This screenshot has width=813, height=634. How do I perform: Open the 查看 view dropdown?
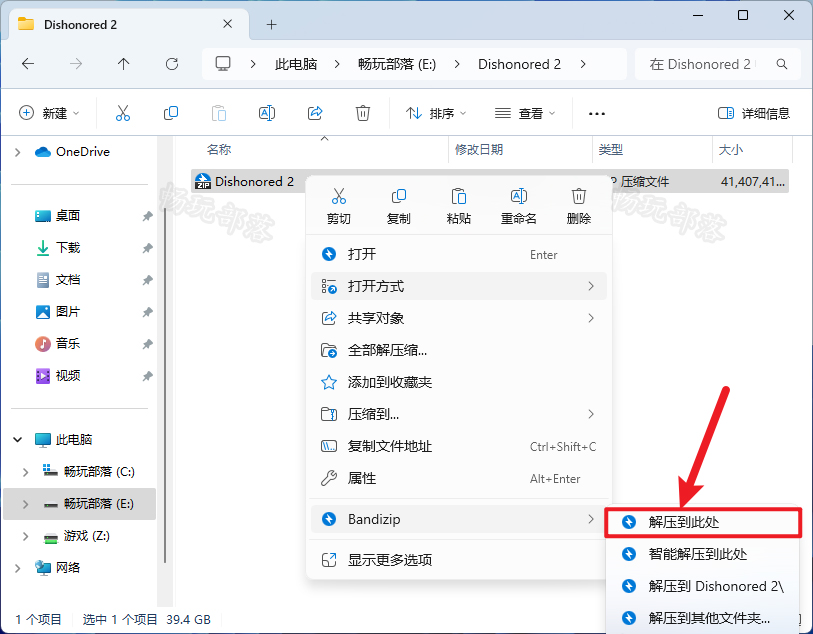pyautogui.click(x=525, y=113)
